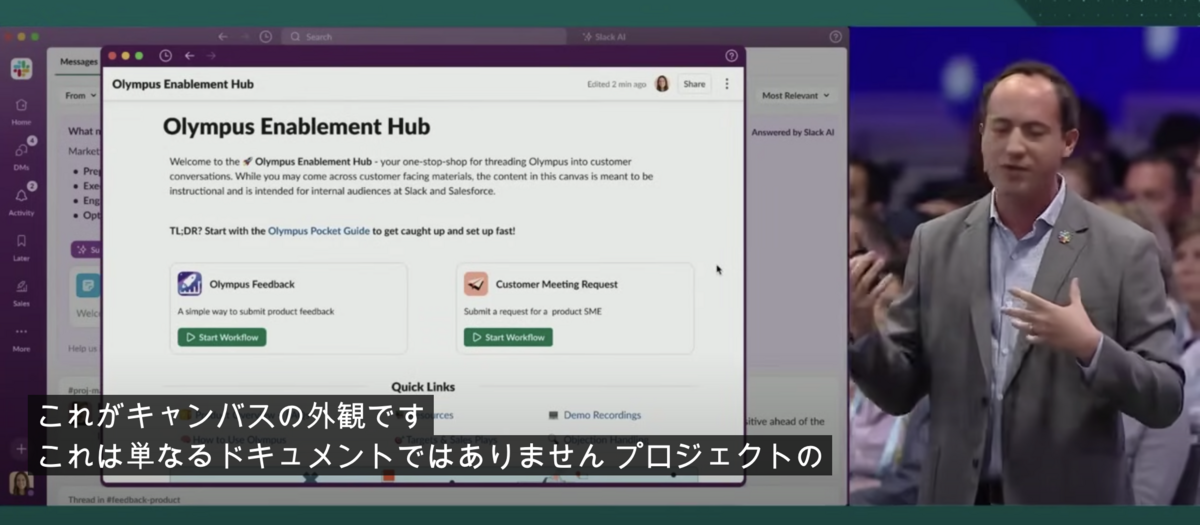Click 'Answered by Slack AI' text
The width and height of the screenshot is (1200, 525).
pyautogui.click(x=793, y=132)
